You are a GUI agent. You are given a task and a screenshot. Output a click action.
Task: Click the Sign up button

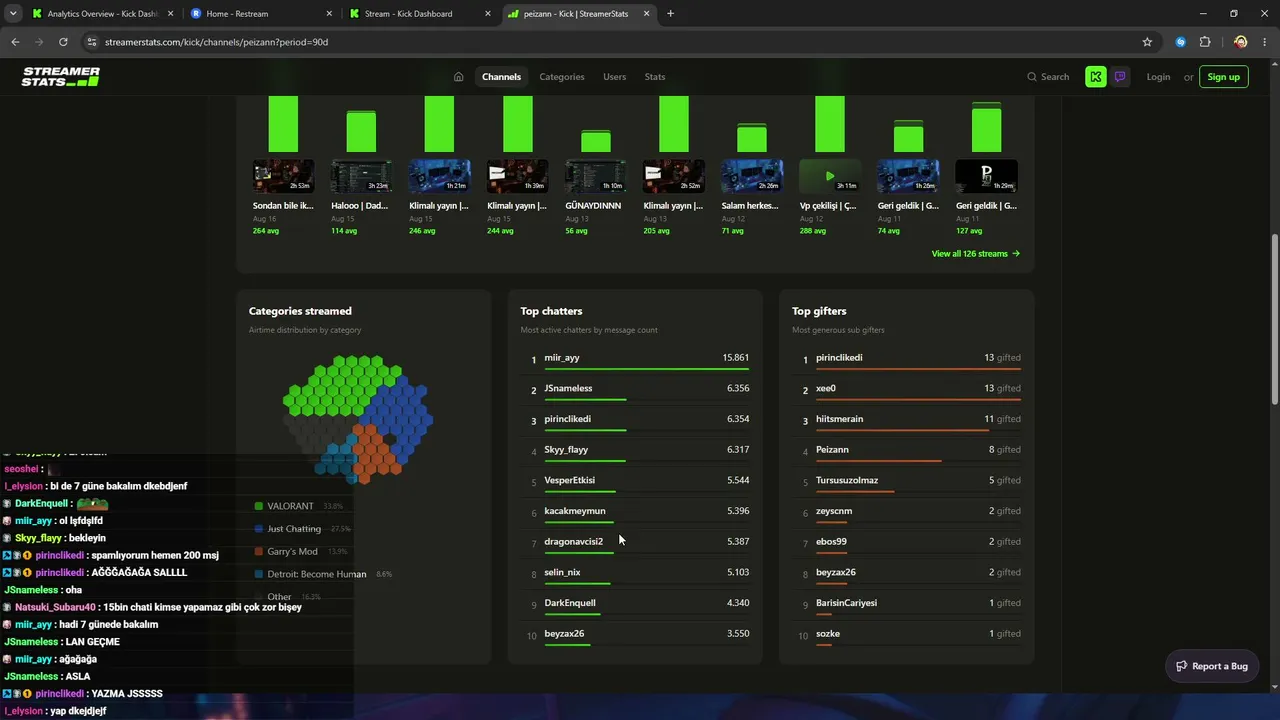(x=1223, y=77)
